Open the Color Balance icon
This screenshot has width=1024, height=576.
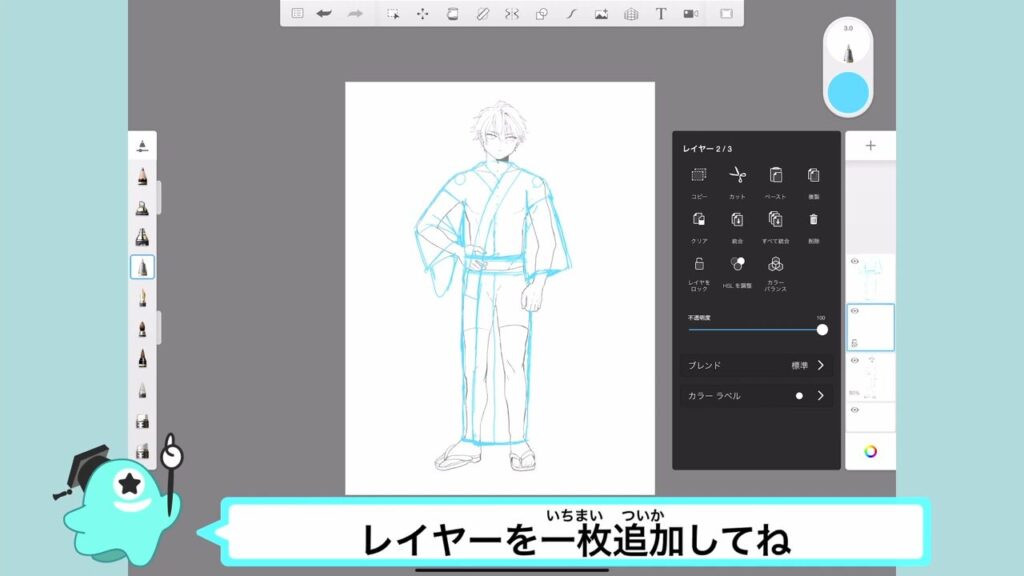775,265
